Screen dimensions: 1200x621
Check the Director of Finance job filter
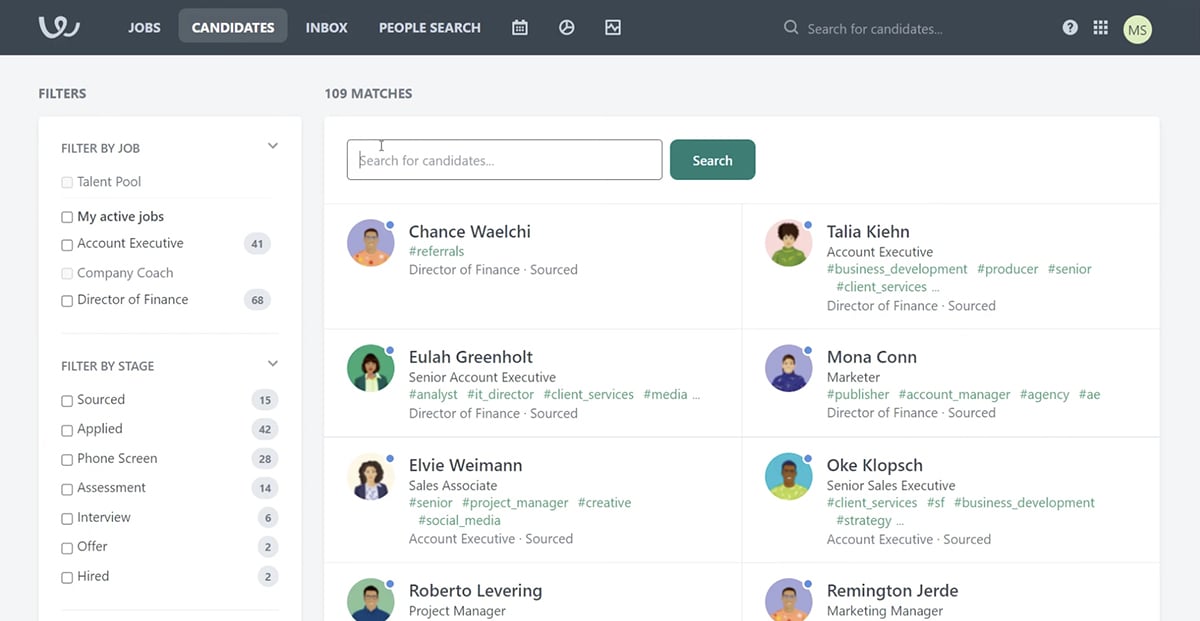66,299
